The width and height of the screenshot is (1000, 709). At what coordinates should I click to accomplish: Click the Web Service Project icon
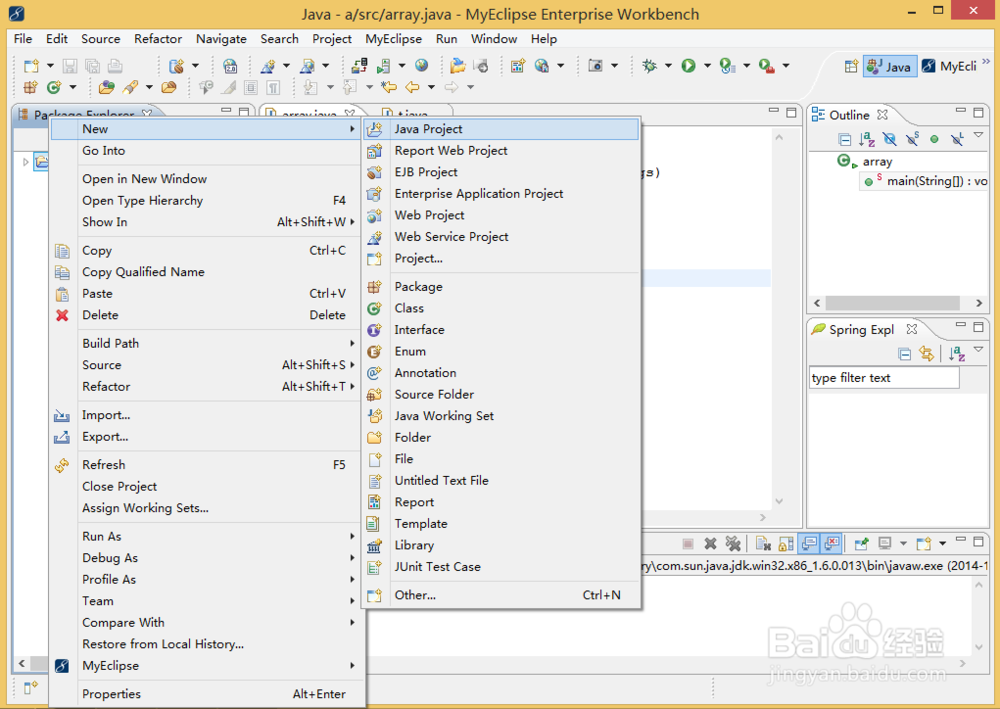374,237
